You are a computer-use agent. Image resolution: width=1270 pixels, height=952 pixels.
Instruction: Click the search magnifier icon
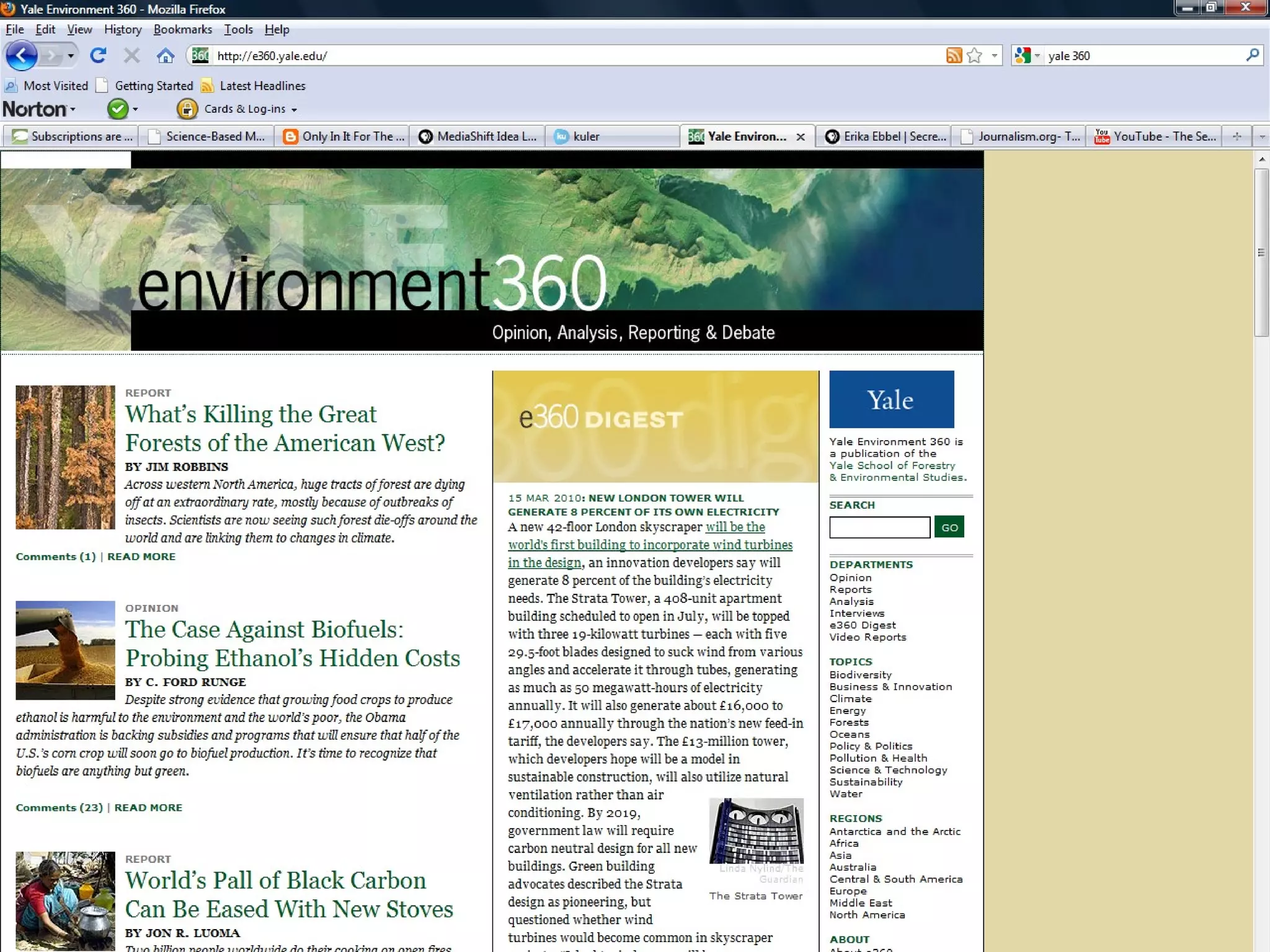pos(1252,55)
